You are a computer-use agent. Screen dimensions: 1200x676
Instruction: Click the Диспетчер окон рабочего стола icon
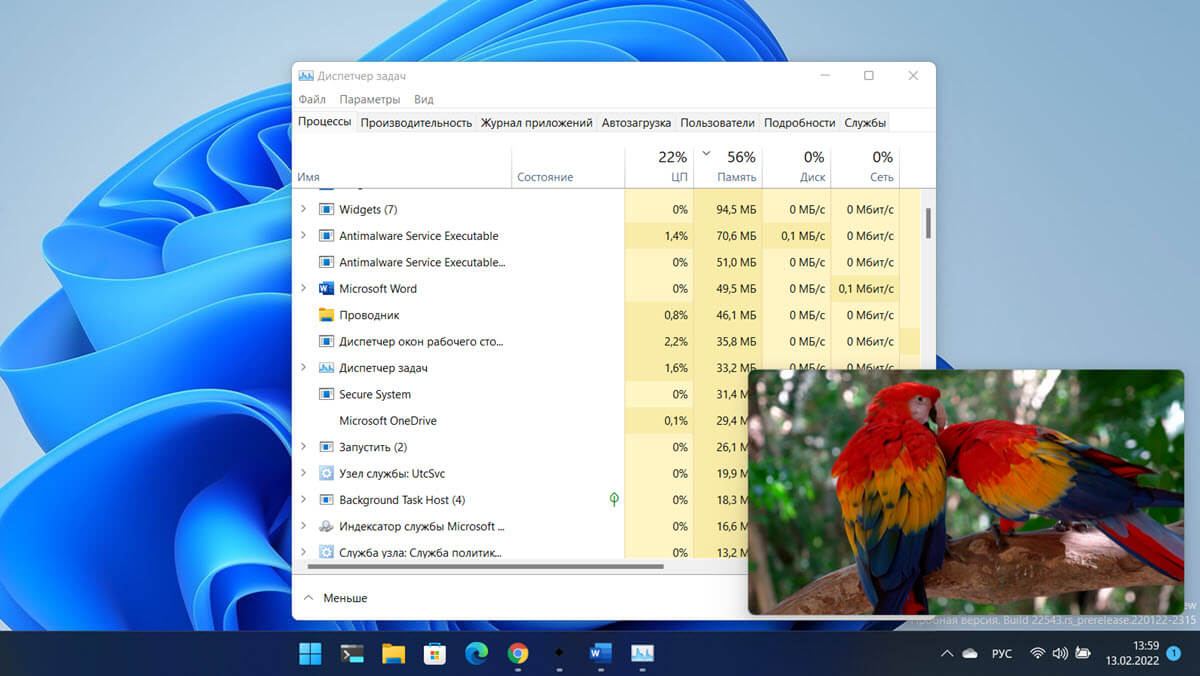326,342
